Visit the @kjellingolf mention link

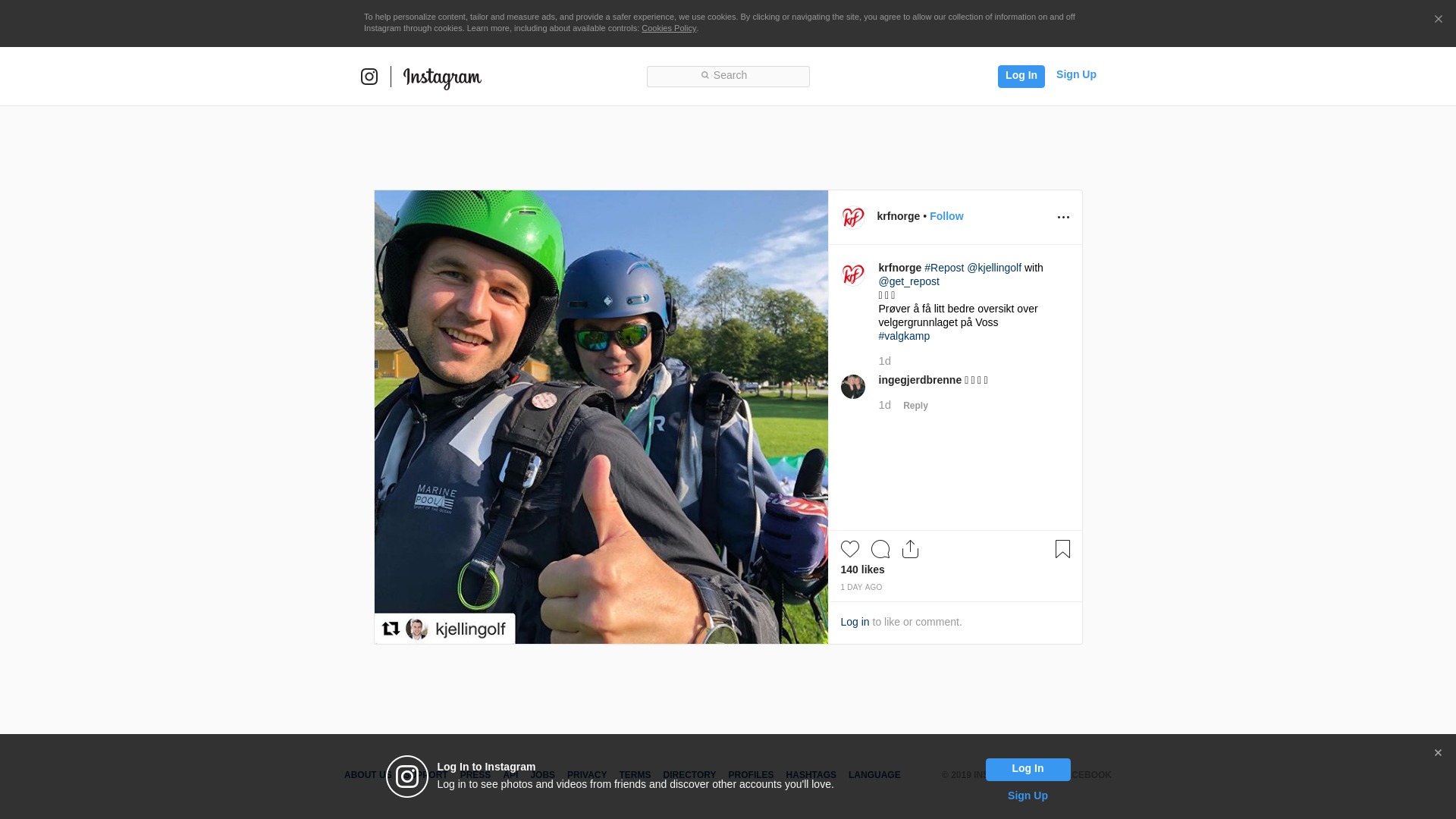pyautogui.click(x=994, y=268)
